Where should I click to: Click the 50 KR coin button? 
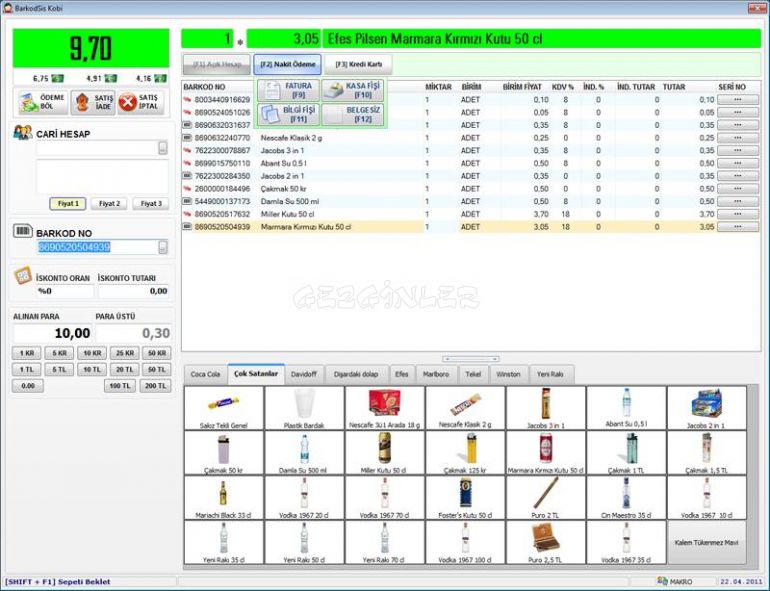(157, 353)
